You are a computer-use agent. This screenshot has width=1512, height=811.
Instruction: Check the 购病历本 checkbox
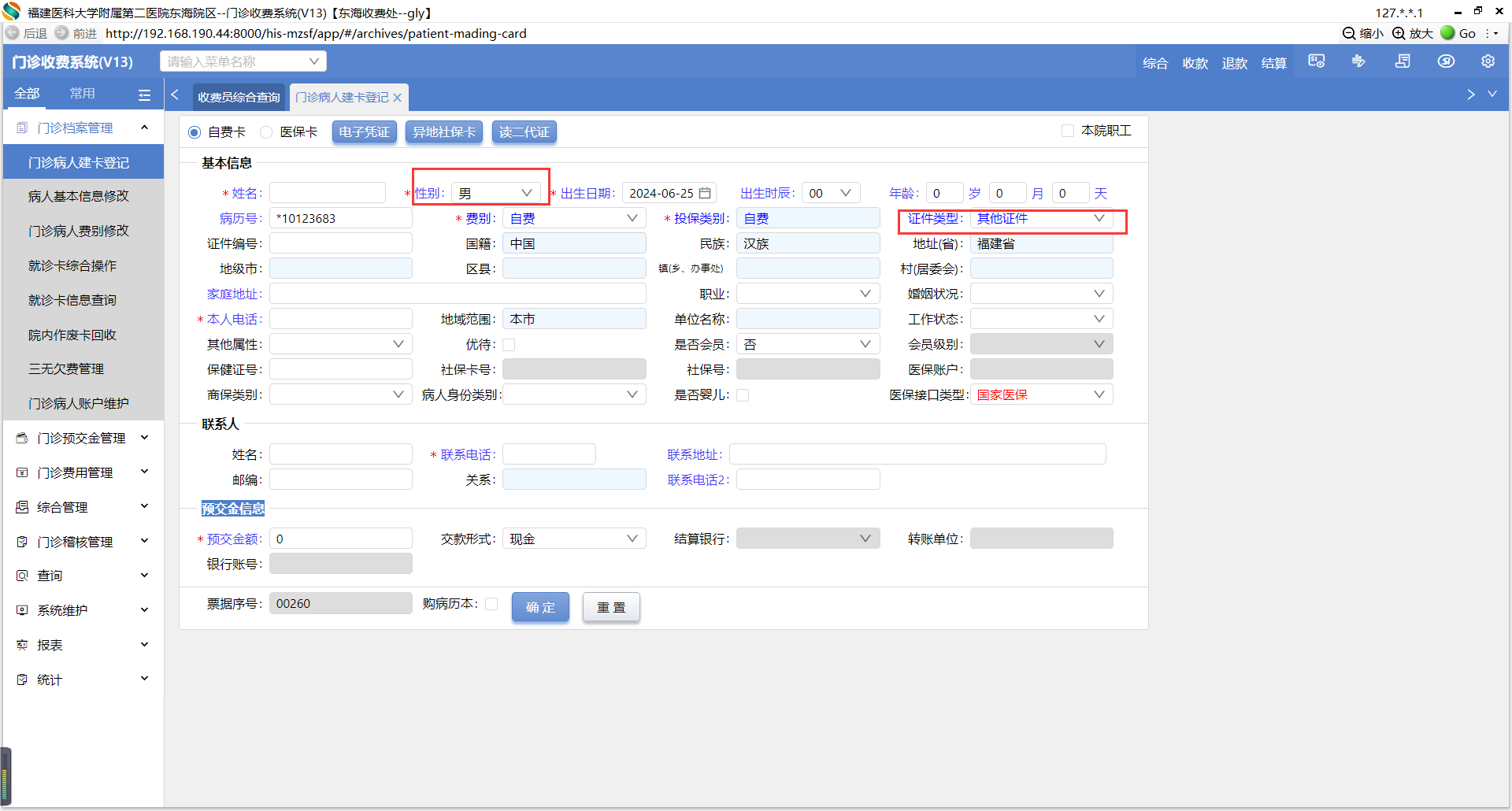pyautogui.click(x=491, y=604)
